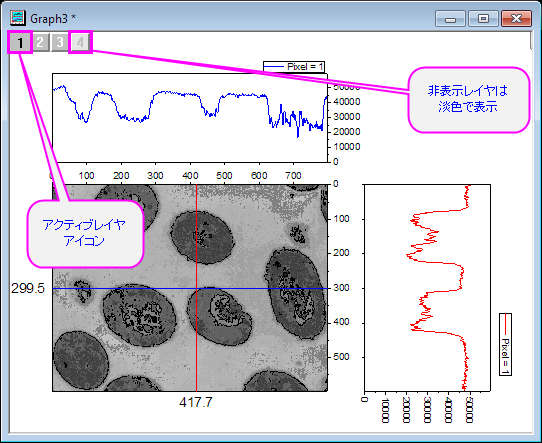Viewport: 542px width, 443px height.
Task: Select the 417.7 X position label
Action: click(196, 402)
